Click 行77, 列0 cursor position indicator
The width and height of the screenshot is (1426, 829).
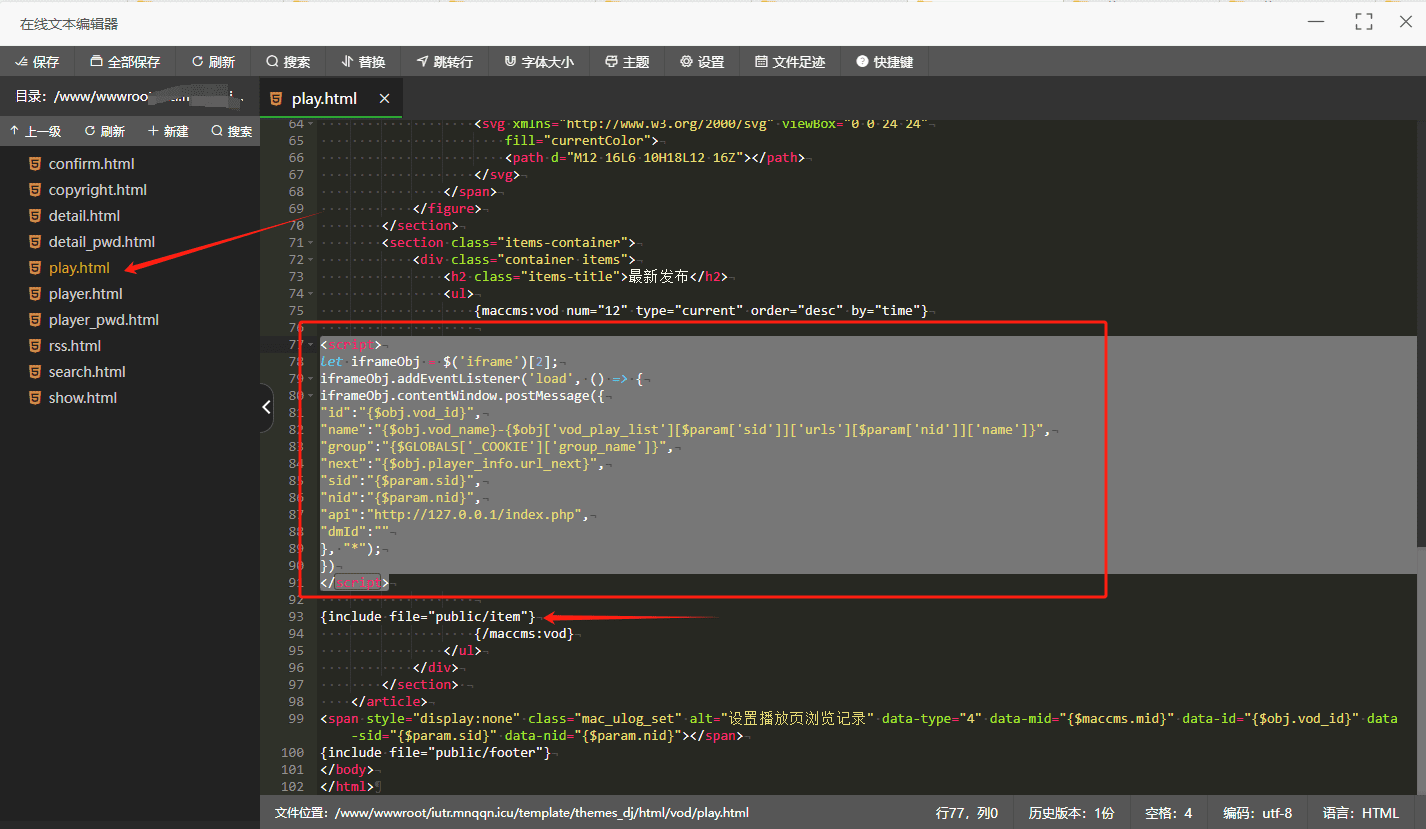[966, 813]
